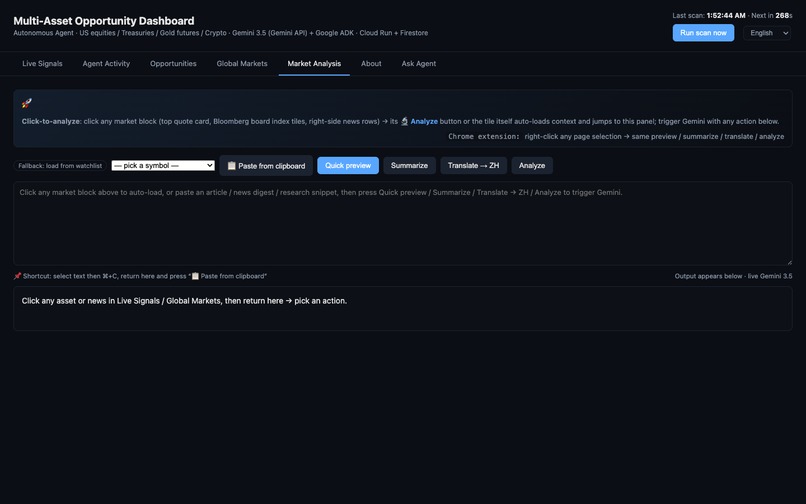
Task: Click the clipboard icon in the Shortcut hint line
Action: (x=195, y=276)
